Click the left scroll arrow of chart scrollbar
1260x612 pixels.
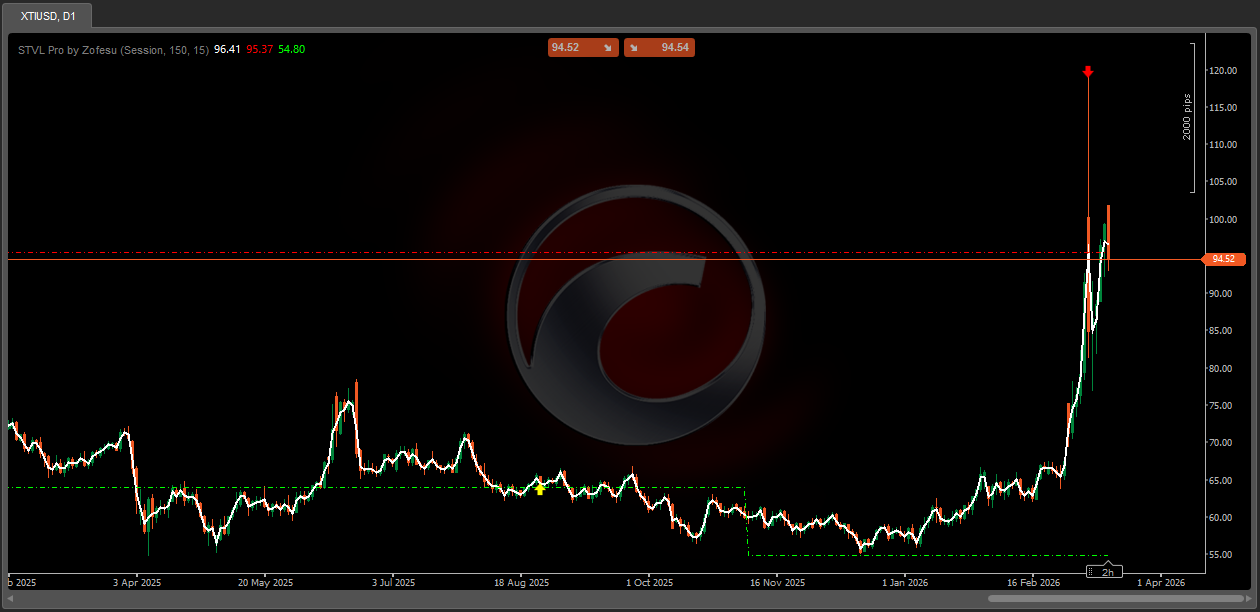(x=11, y=598)
